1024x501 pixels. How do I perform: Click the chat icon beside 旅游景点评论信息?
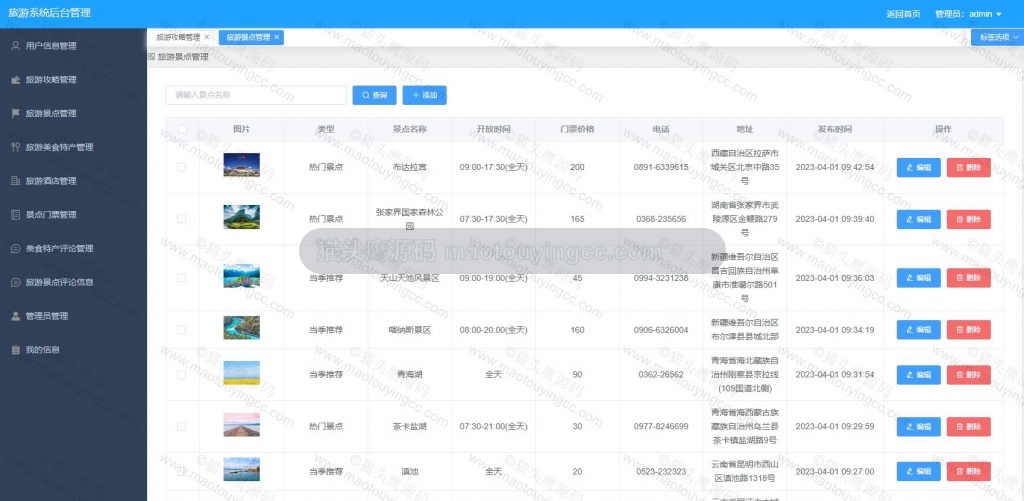(x=16, y=282)
